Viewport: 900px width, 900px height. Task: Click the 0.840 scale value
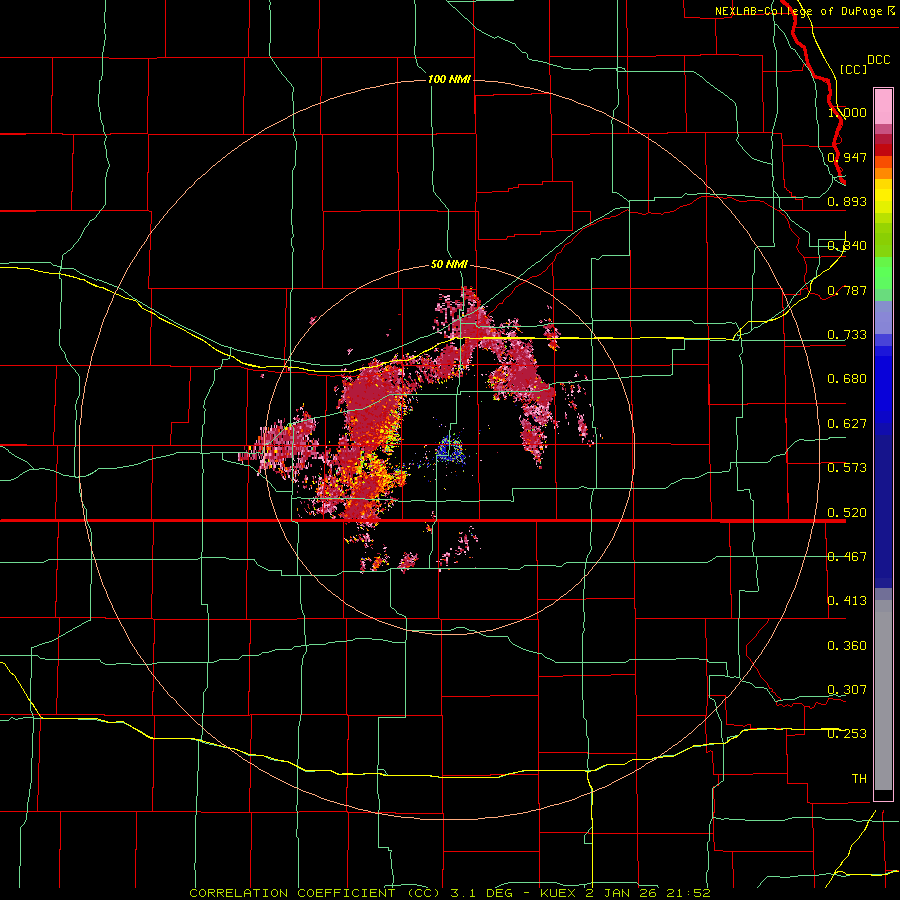coord(847,246)
